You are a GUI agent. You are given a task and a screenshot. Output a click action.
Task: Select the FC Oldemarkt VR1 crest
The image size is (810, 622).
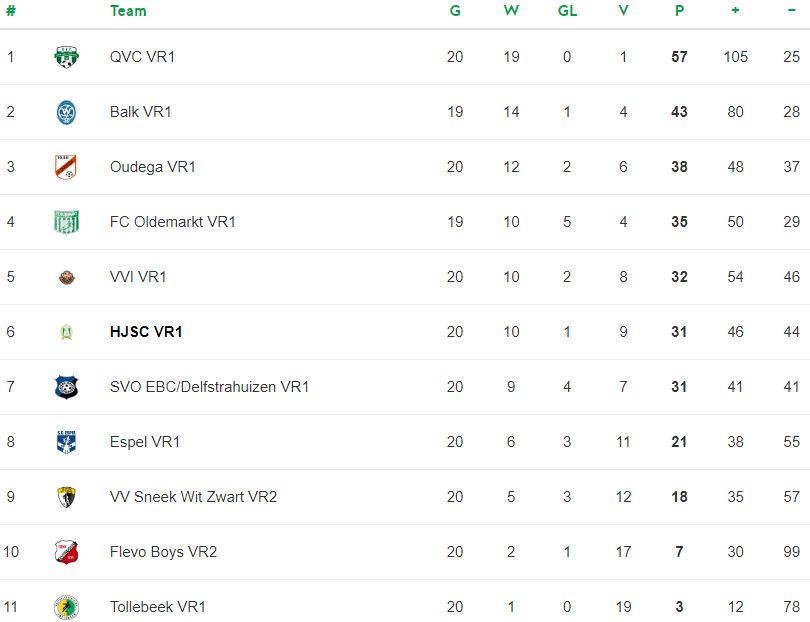click(x=66, y=222)
